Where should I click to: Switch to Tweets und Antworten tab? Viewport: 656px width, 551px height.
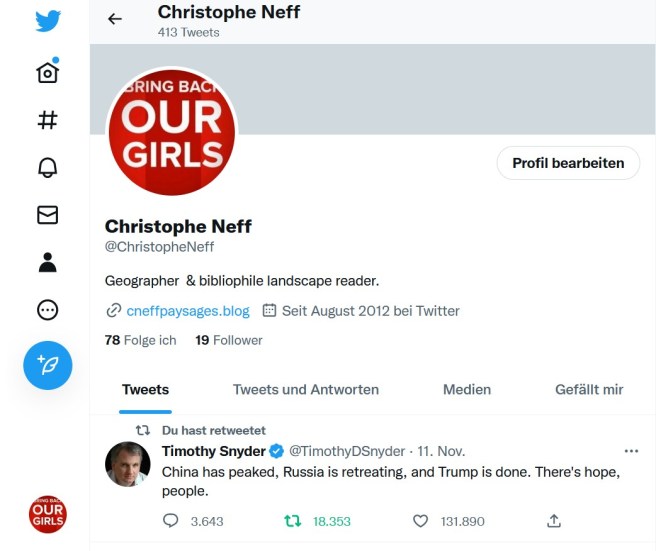[x=306, y=389]
